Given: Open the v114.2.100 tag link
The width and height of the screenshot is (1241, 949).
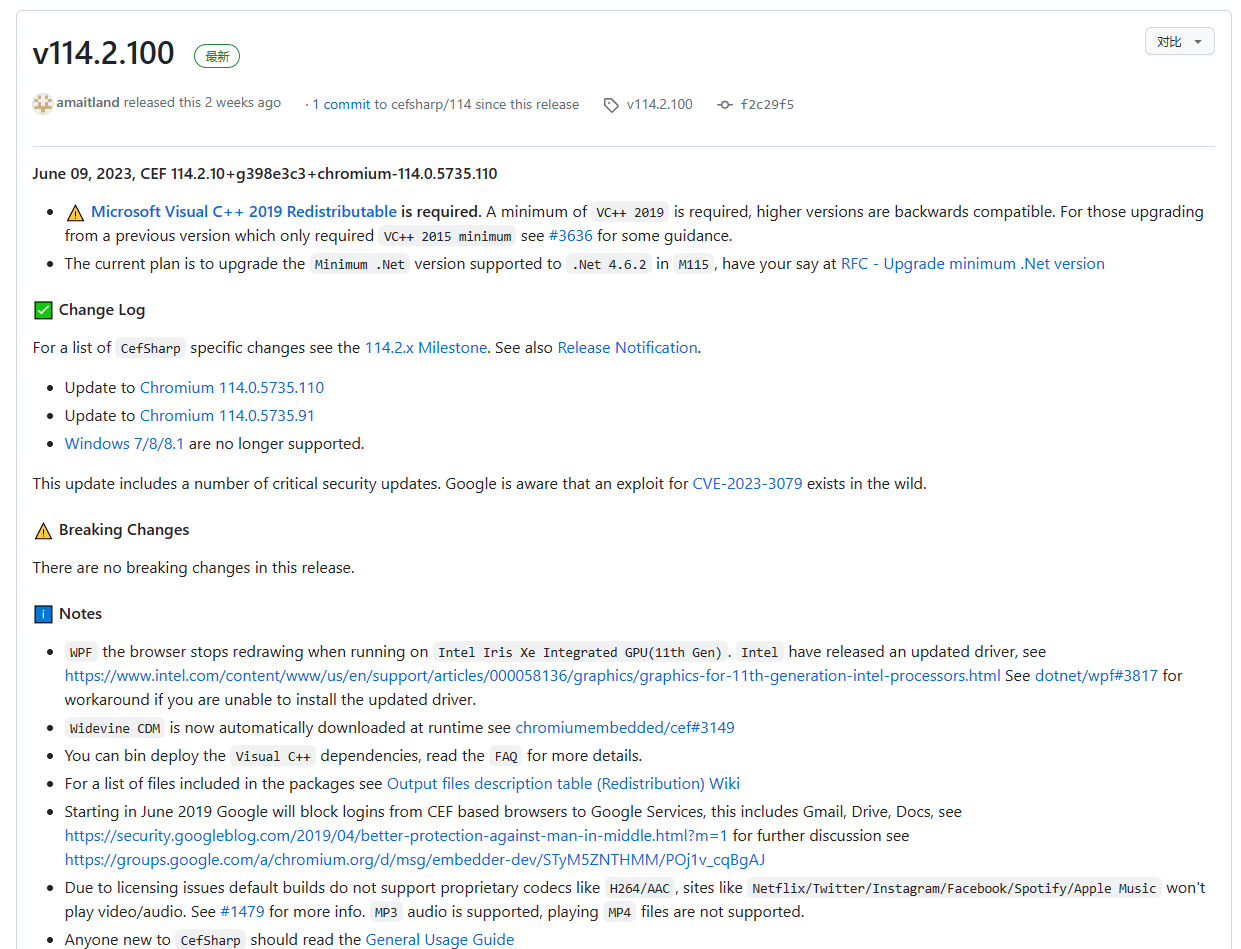Looking at the screenshot, I should point(659,104).
